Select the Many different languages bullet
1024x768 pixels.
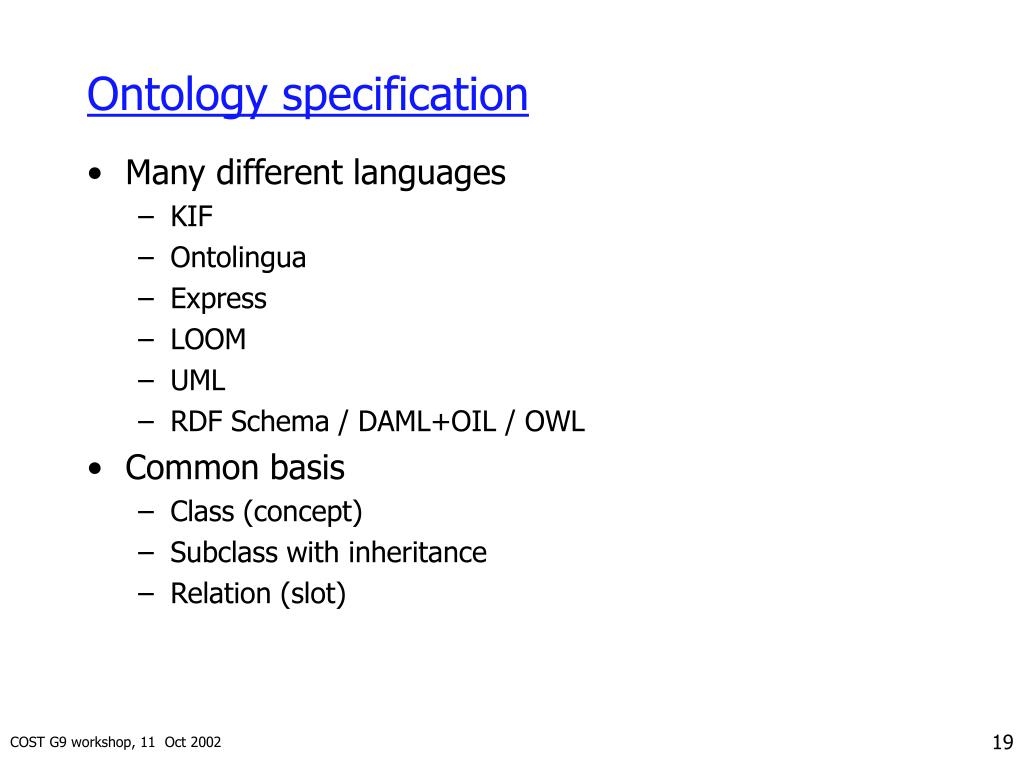coord(315,173)
